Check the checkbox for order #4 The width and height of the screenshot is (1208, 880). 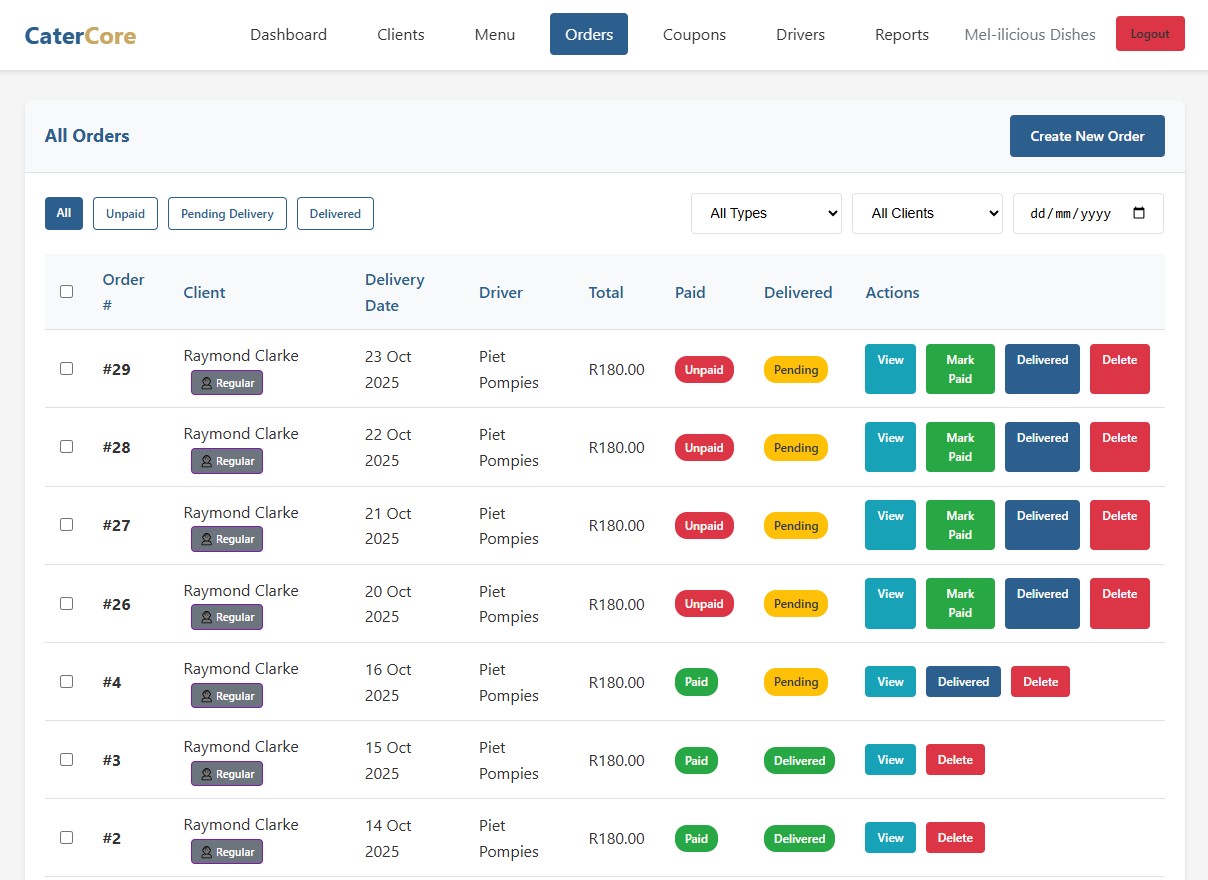coord(66,681)
